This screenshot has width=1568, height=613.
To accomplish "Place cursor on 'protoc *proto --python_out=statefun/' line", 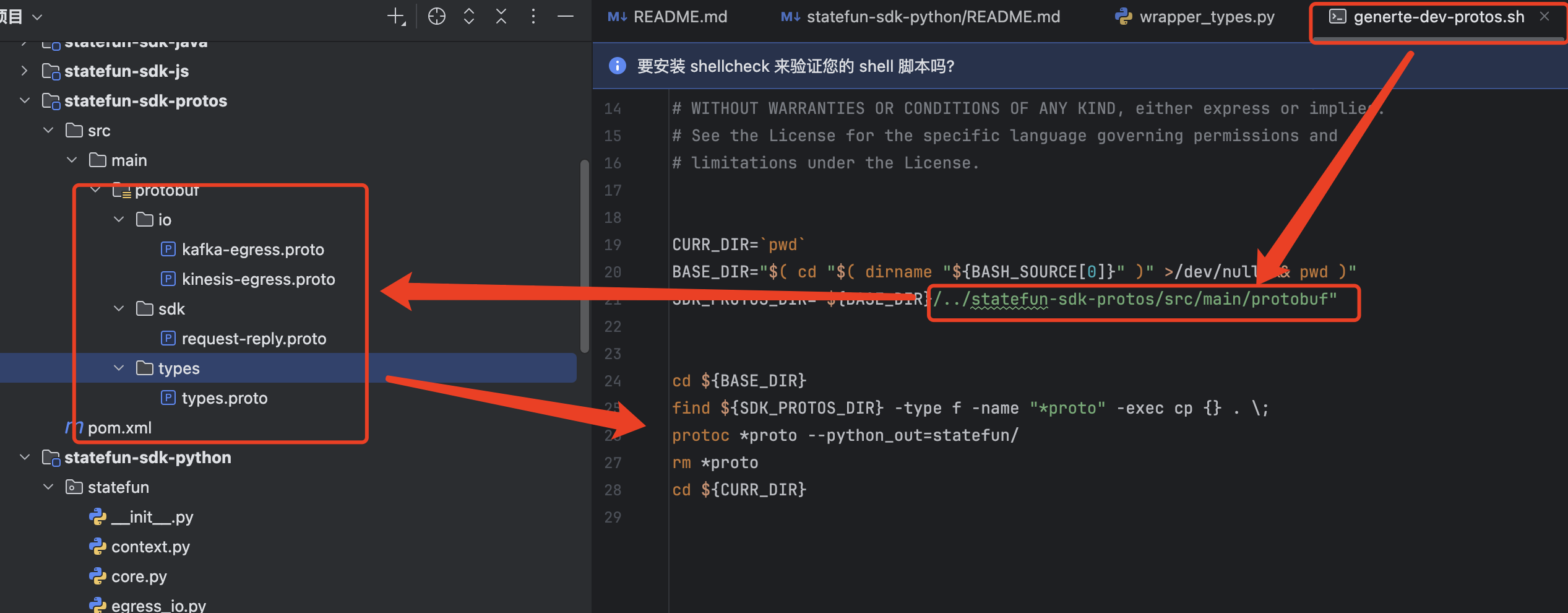I will [x=845, y=435].
